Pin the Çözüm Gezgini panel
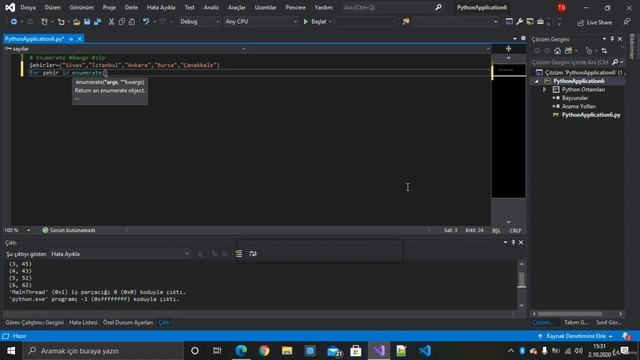The image size is (640, 360). click(612, 39)
